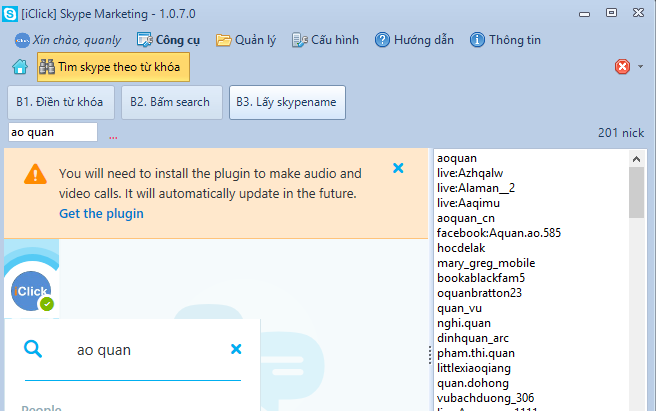Click the vertical splitter grip dots
The width and height of the screenshot is (656, 411).
430,355
